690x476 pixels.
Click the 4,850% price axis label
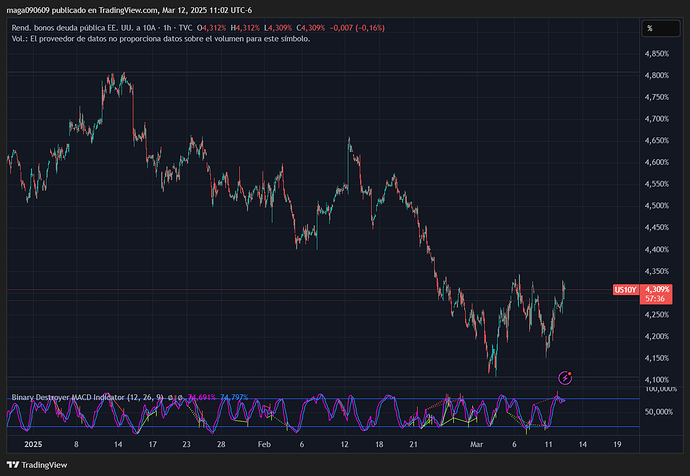(x=657, y=54)
